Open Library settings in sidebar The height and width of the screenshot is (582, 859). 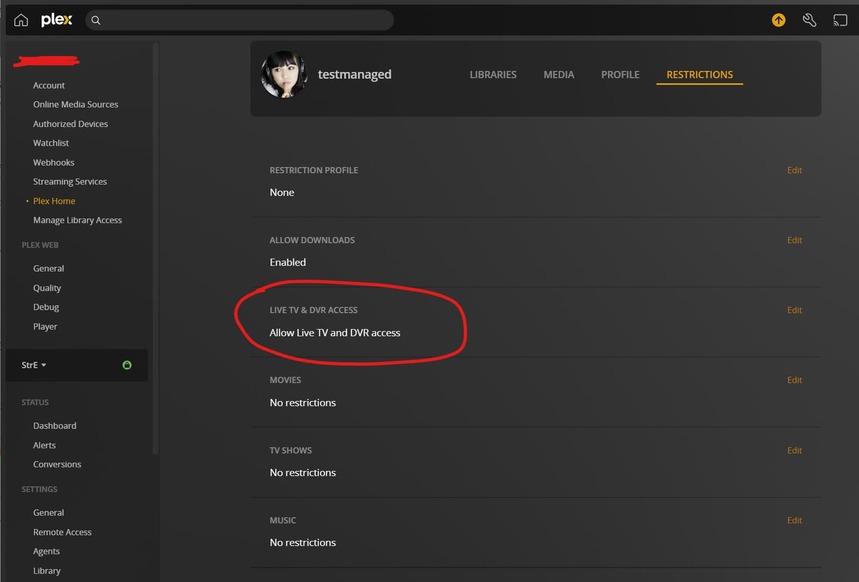tap(47, 570)
